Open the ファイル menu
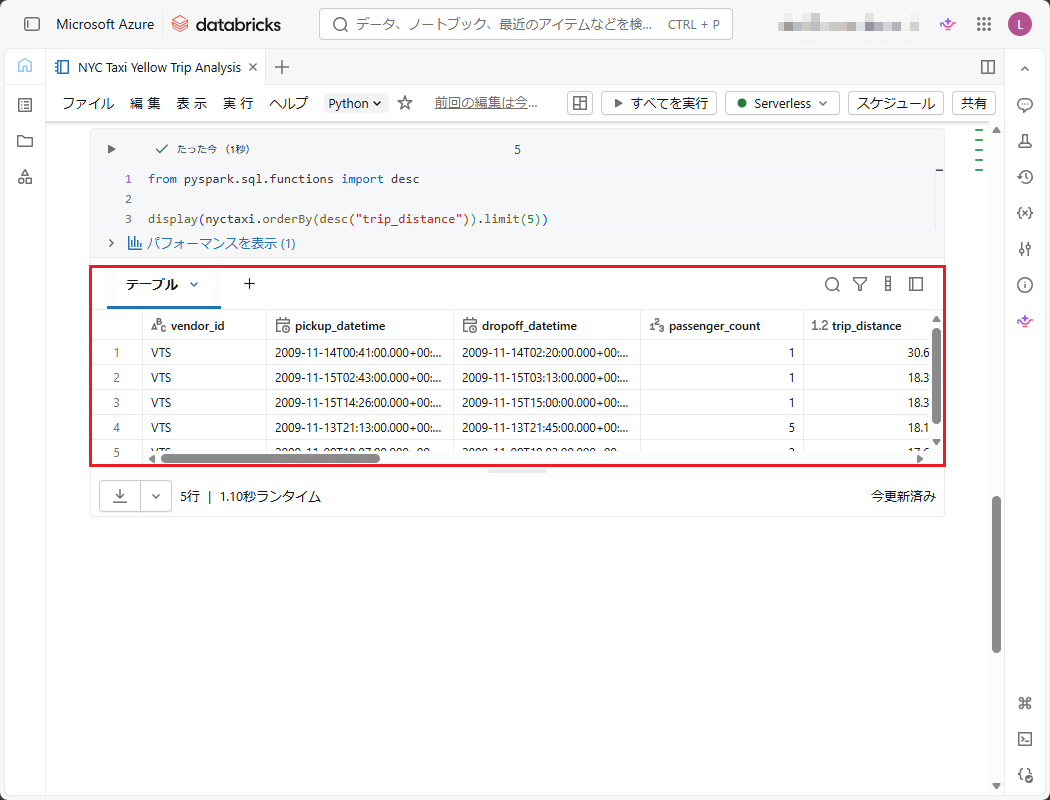The image size is (1050, 800). coord(88,103)
